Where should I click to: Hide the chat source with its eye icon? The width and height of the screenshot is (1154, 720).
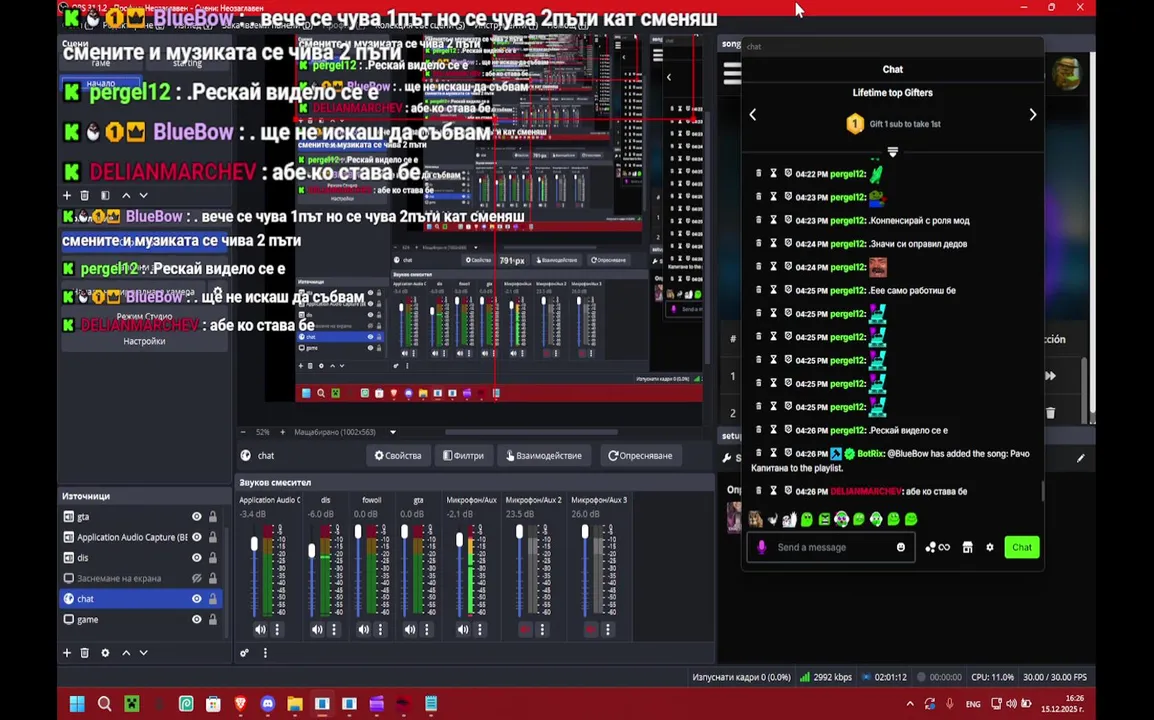pyautogui.click(x=197, y=599)
